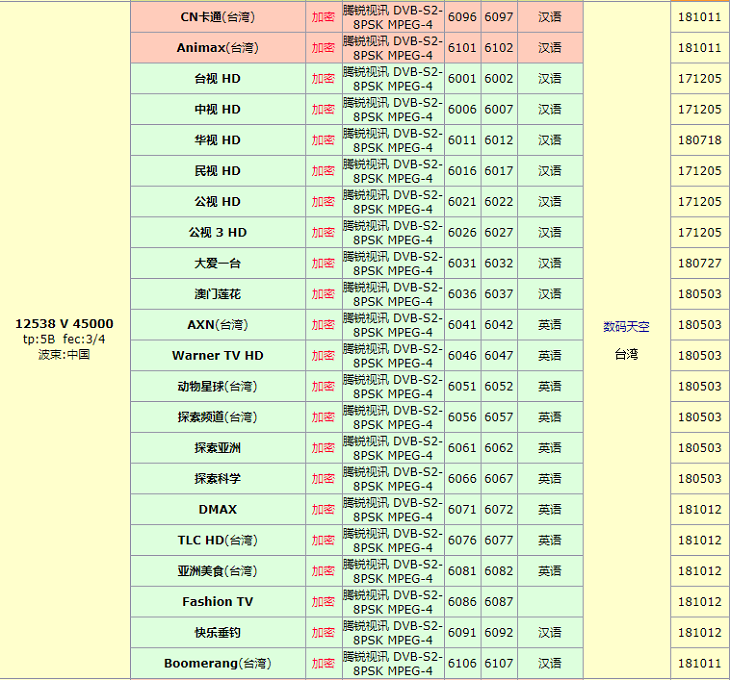
Task: Select the 台视 HD channel
Action: tap(217, 79)
